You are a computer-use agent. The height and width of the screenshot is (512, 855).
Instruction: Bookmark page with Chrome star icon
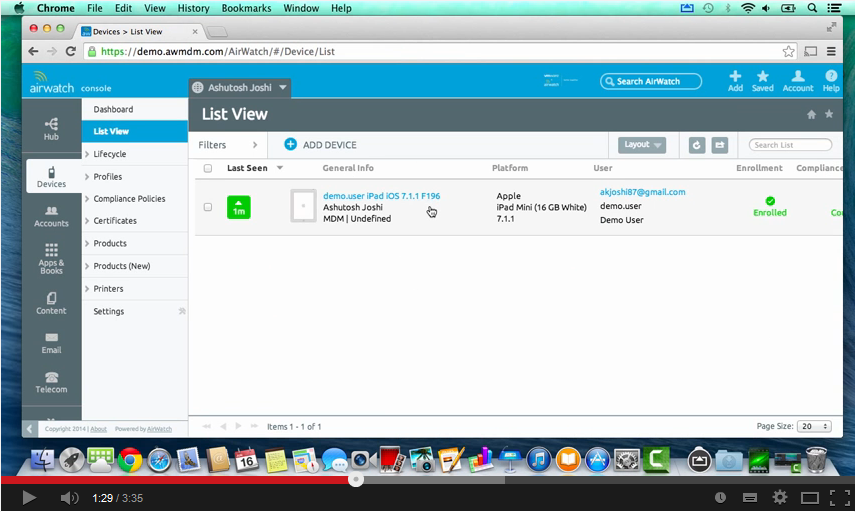[x=788, y=51]
